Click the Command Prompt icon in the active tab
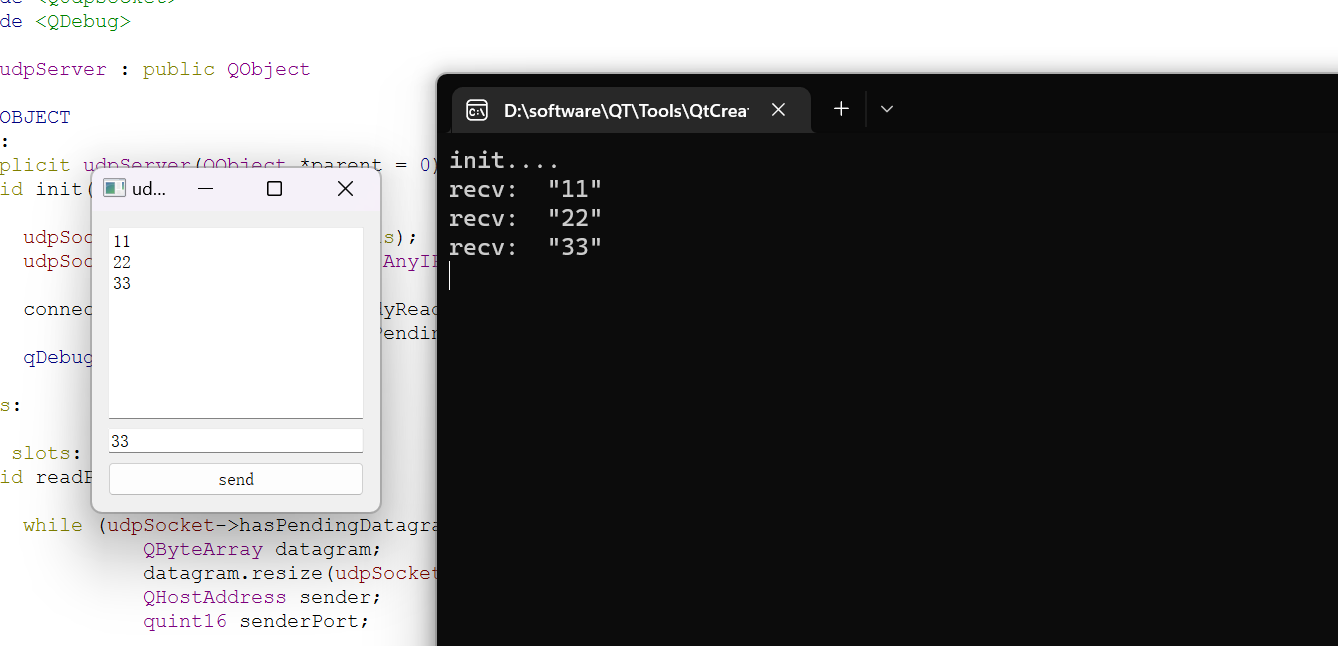 pyautogui.click(x=477, y=109)
